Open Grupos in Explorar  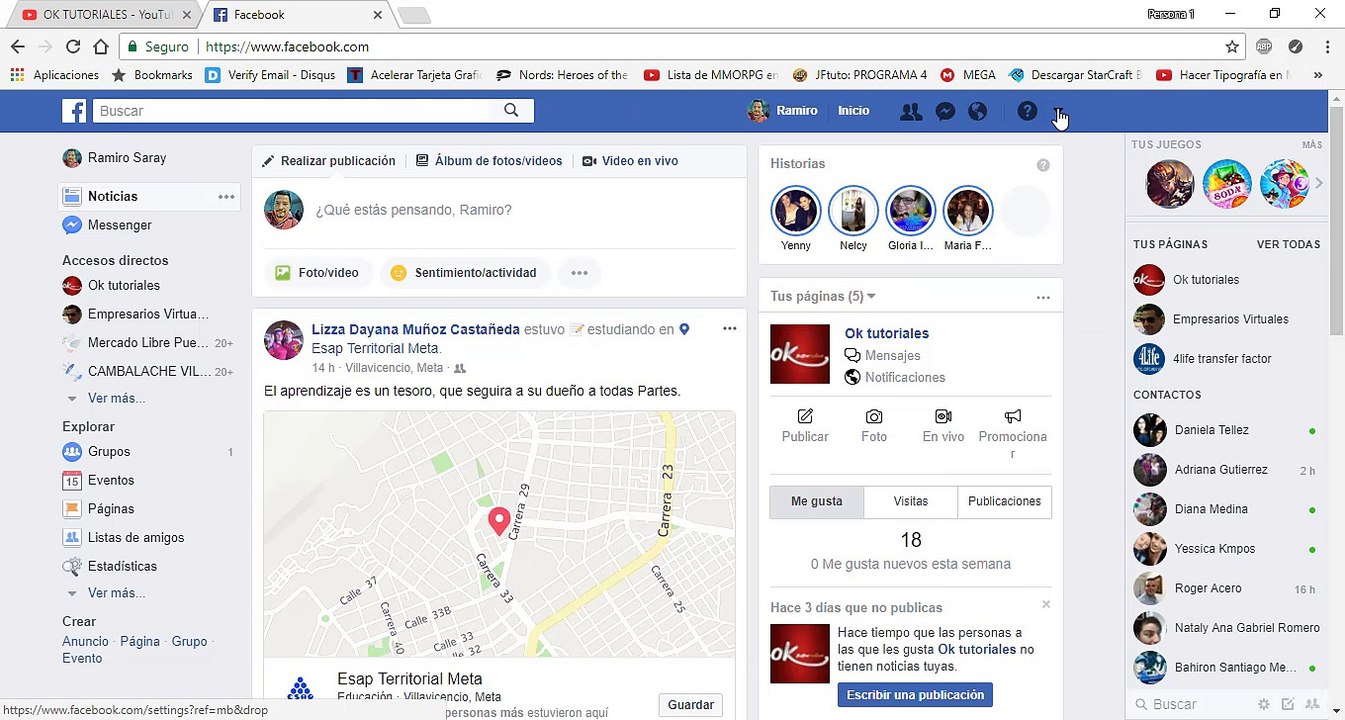[109, 452]
